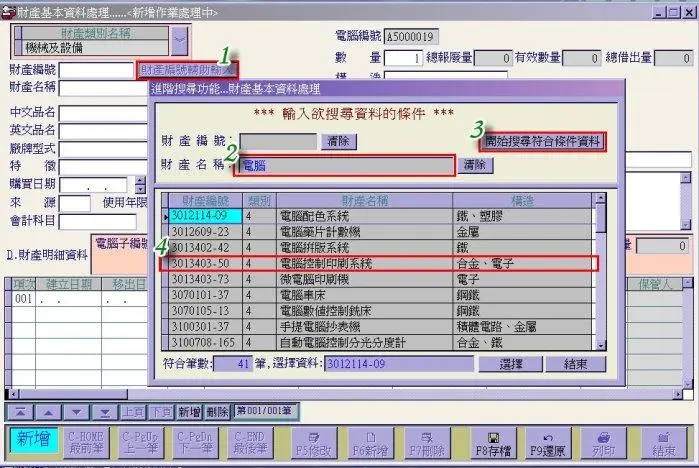Click the results table 財產編號 column header
The height and width of the screenshot is (468, 699).
(206, 201)
